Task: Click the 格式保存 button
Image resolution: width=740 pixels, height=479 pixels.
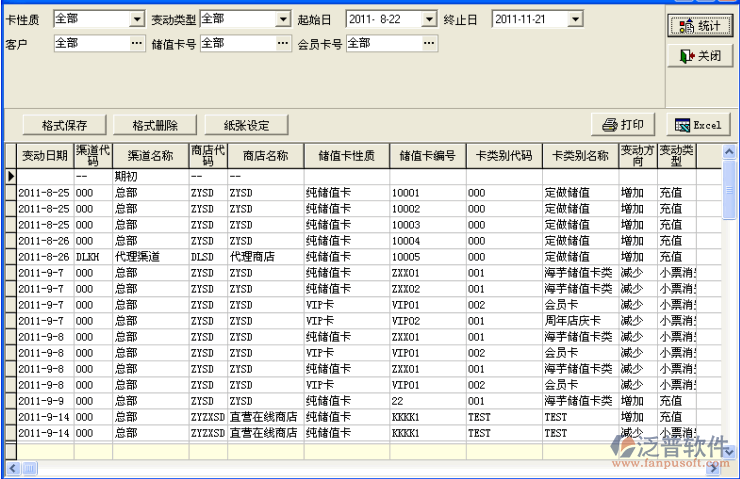Action: click(65, 125)
